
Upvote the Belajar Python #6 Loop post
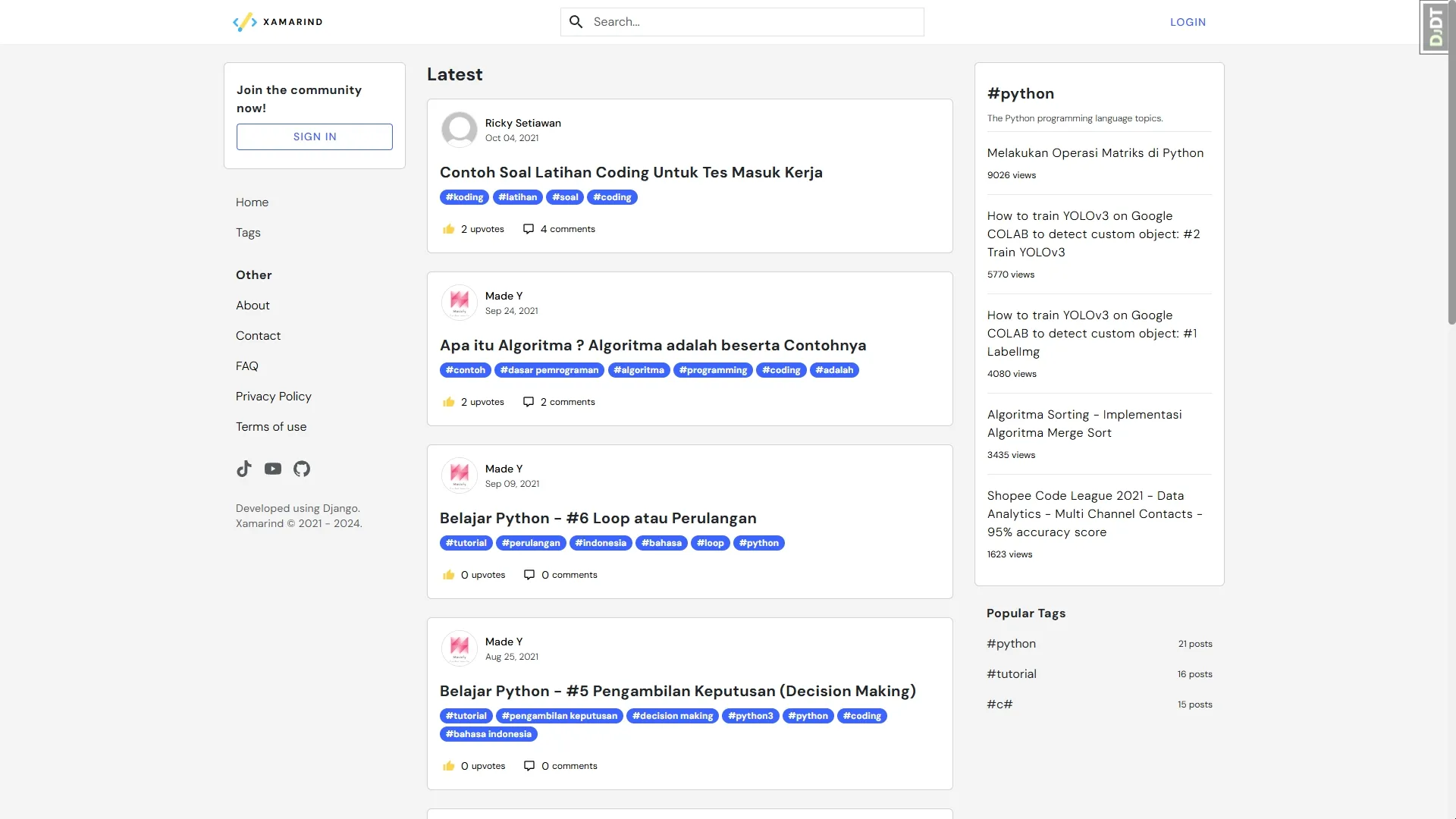449,575
